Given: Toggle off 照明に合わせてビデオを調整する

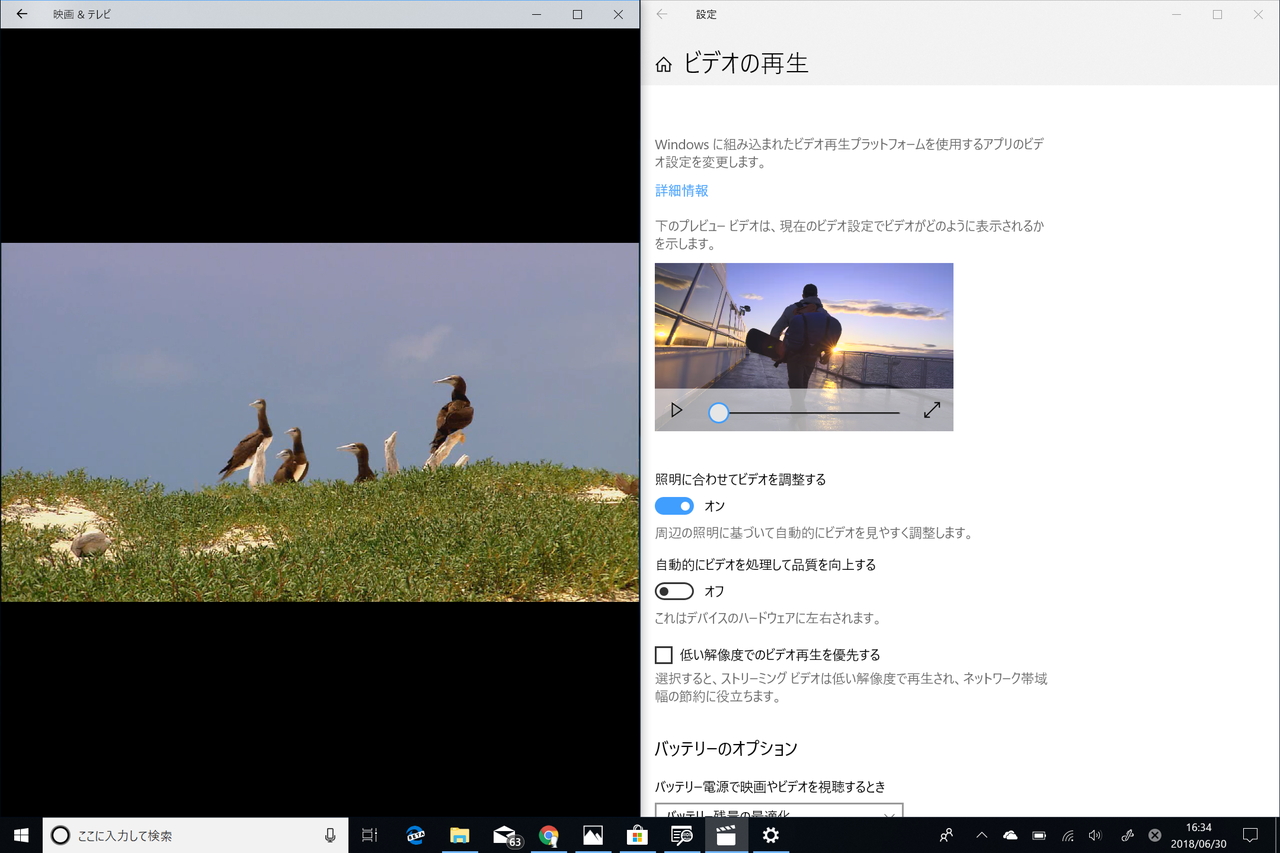Looking at the screenshot, I should 674,506.
